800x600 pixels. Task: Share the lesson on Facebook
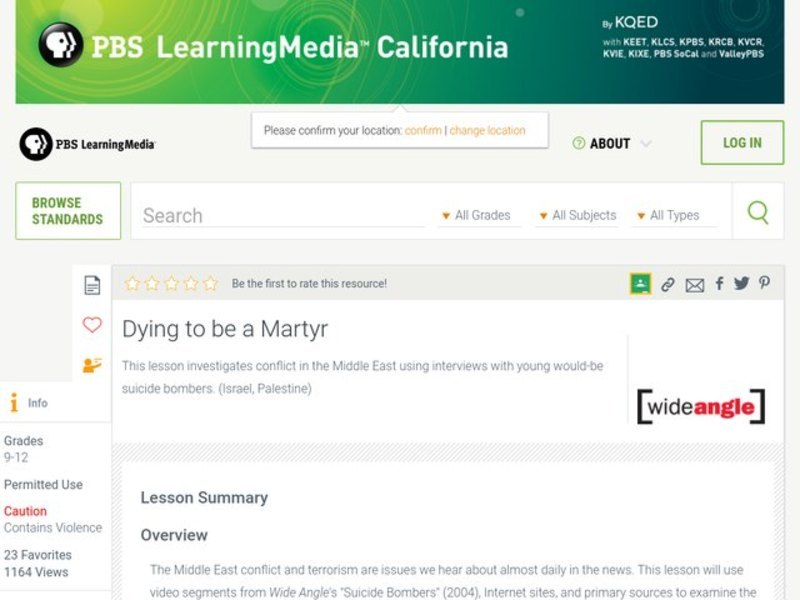718,284
